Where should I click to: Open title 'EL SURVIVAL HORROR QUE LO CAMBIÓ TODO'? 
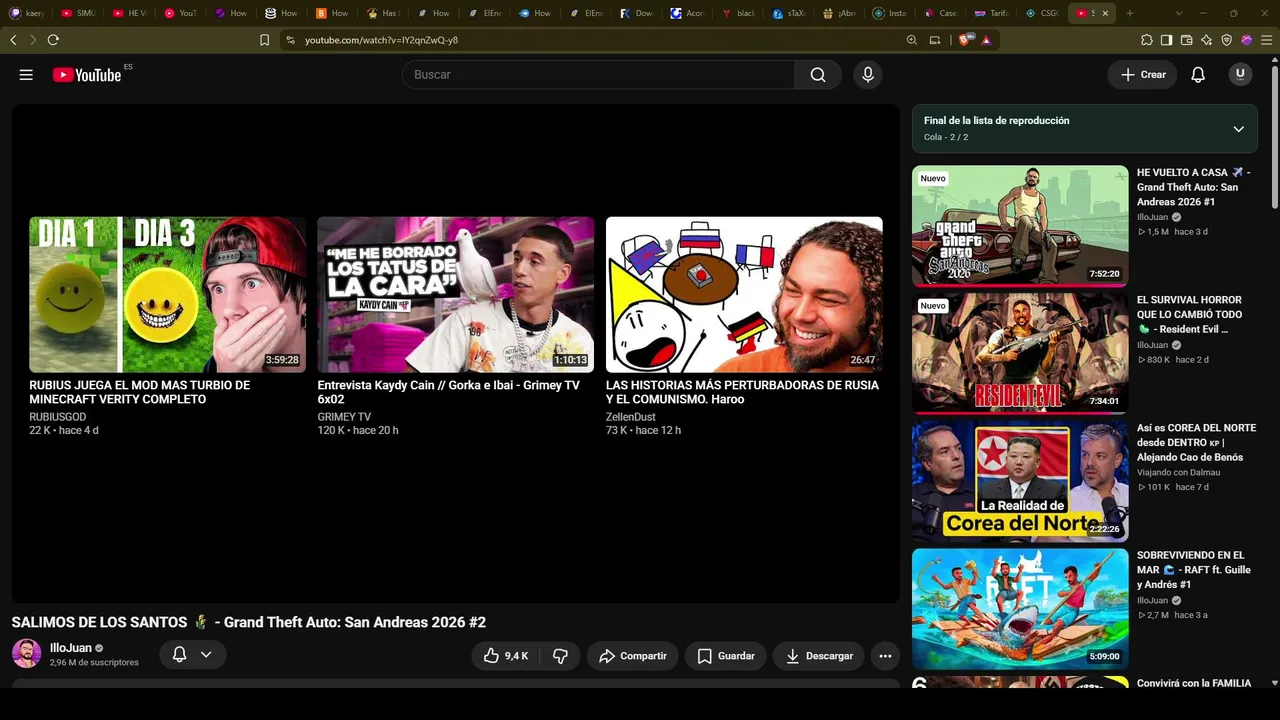[1190, 314]
